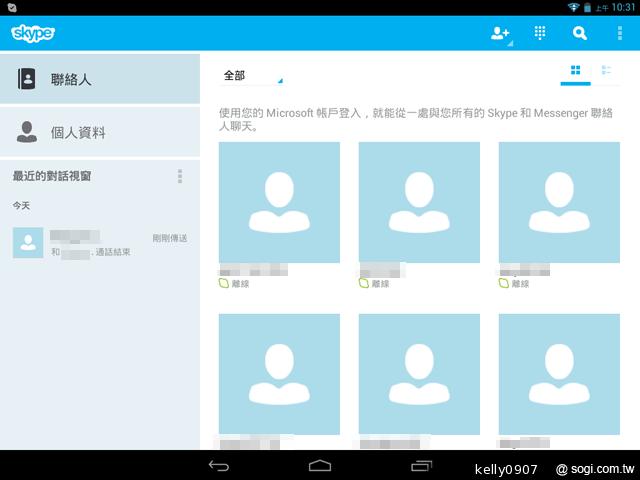Viewport: 640px width, 480px height.
Task: Open third contact avatar in bottom row
Action: point(559,374)
